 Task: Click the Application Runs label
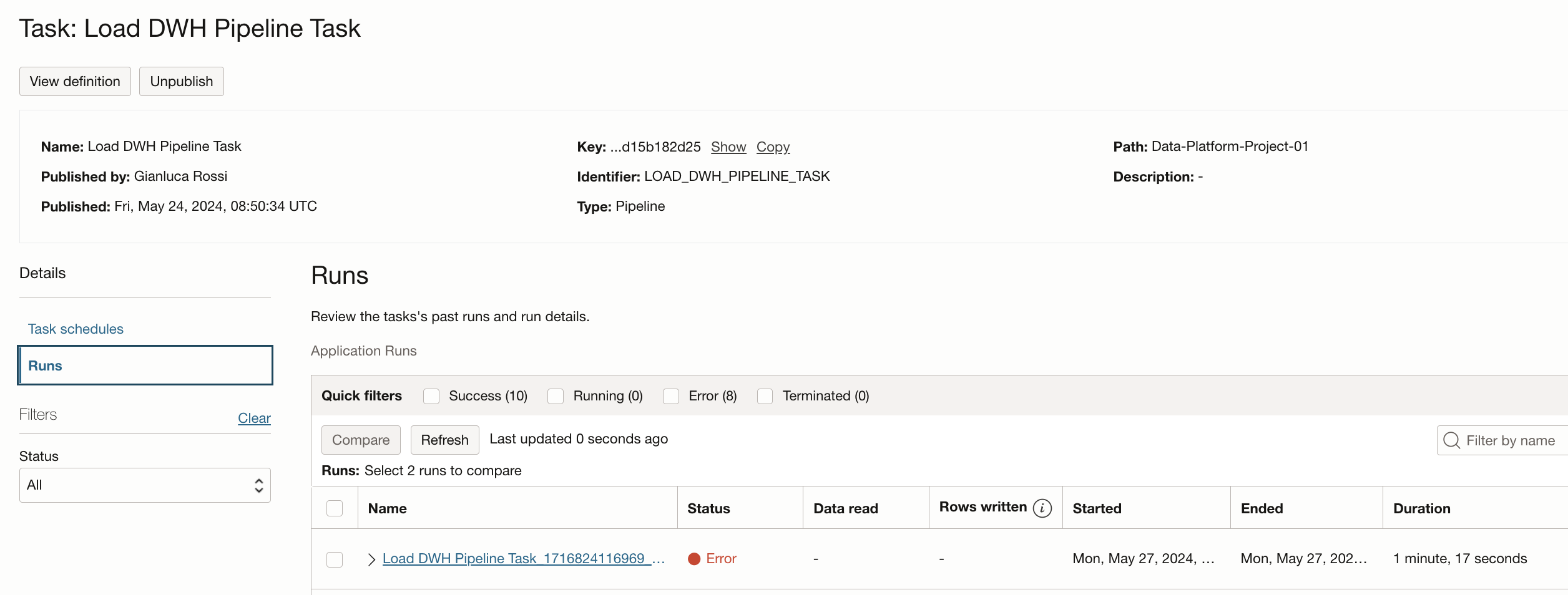tap(363, 351)
